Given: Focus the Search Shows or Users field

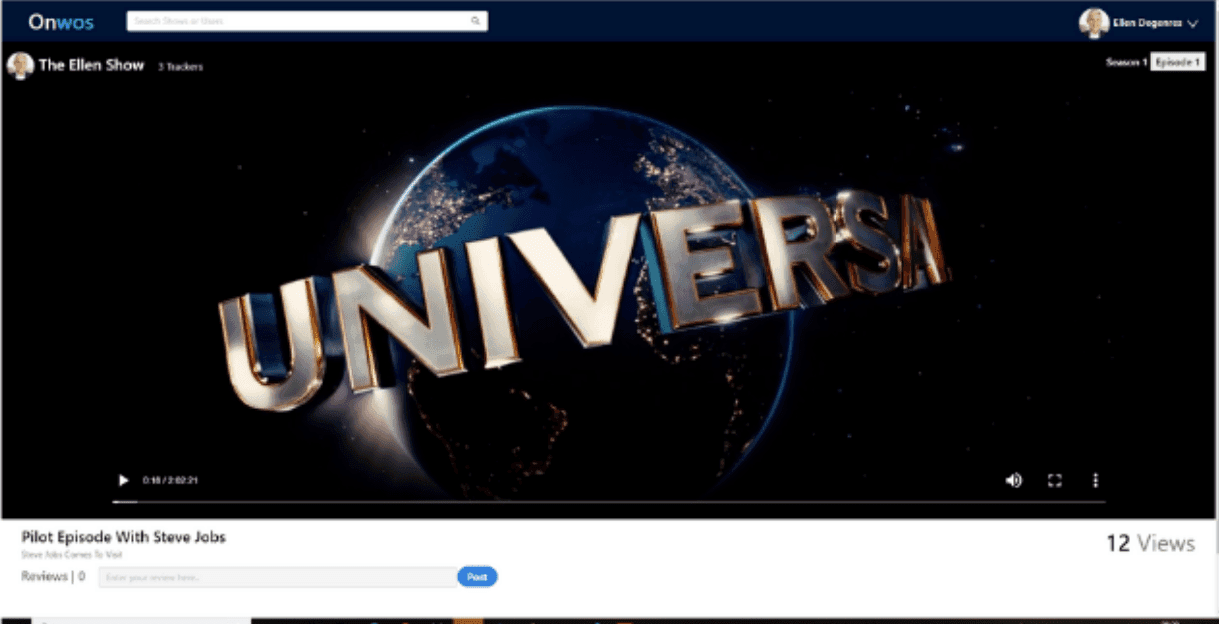Looking at the screenshot, I should 307,21.
